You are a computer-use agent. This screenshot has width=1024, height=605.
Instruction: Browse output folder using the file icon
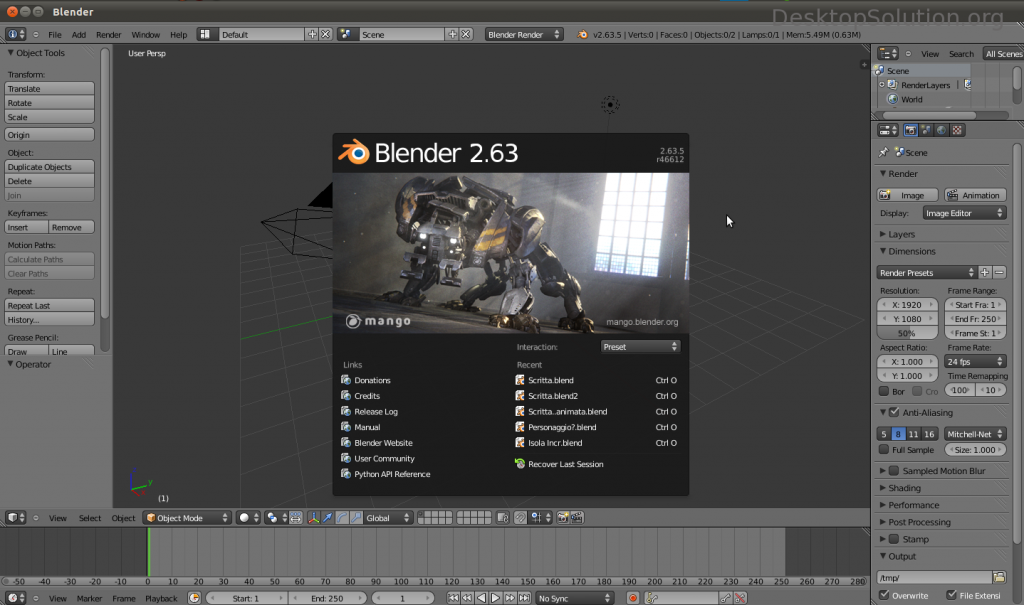[x=998, y=577]
